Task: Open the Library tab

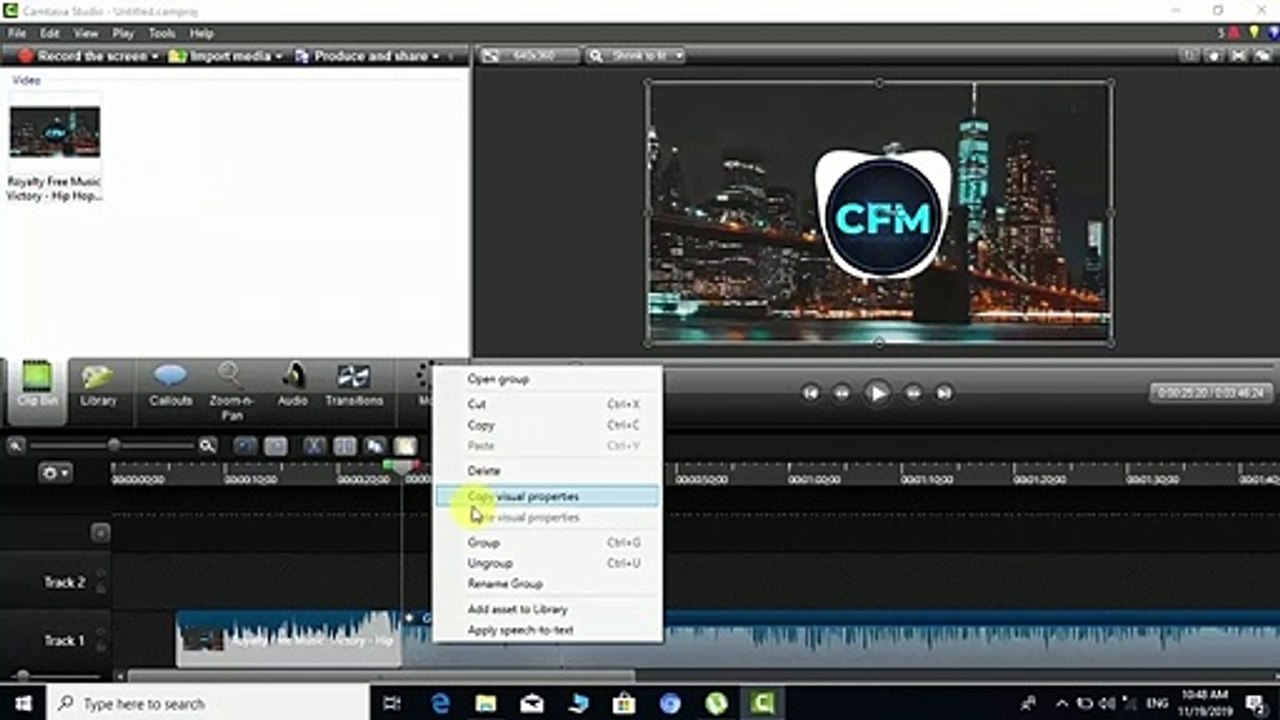Action: coord(98,387)
